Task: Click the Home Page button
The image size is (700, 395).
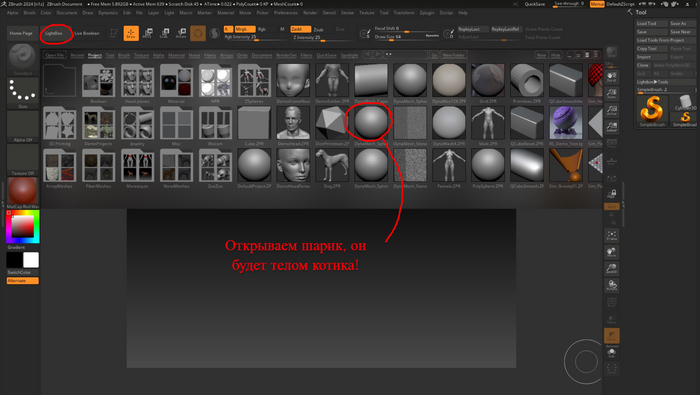Action: click(x=21, y=33)
